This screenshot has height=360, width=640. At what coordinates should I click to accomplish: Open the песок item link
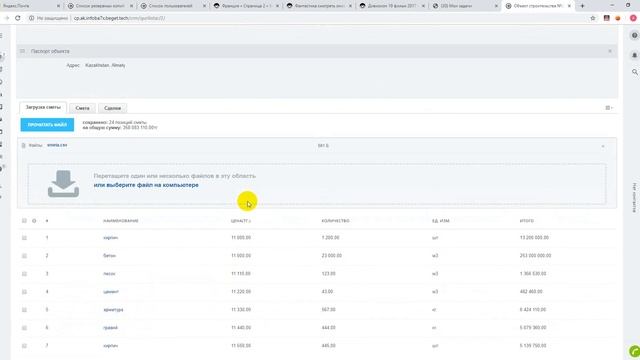pos(109,273)
